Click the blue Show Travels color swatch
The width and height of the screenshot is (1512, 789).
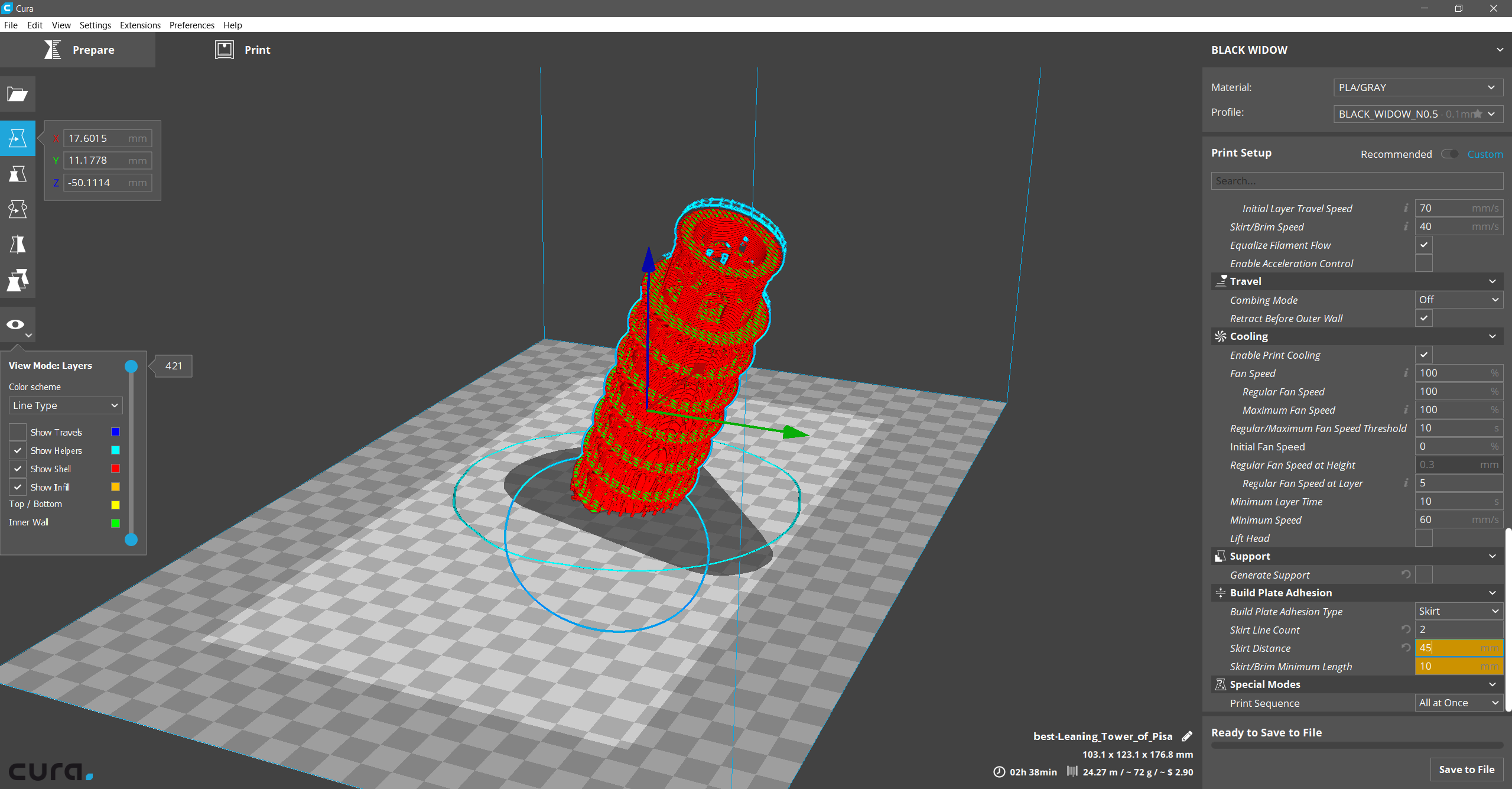tap(115, 432)
